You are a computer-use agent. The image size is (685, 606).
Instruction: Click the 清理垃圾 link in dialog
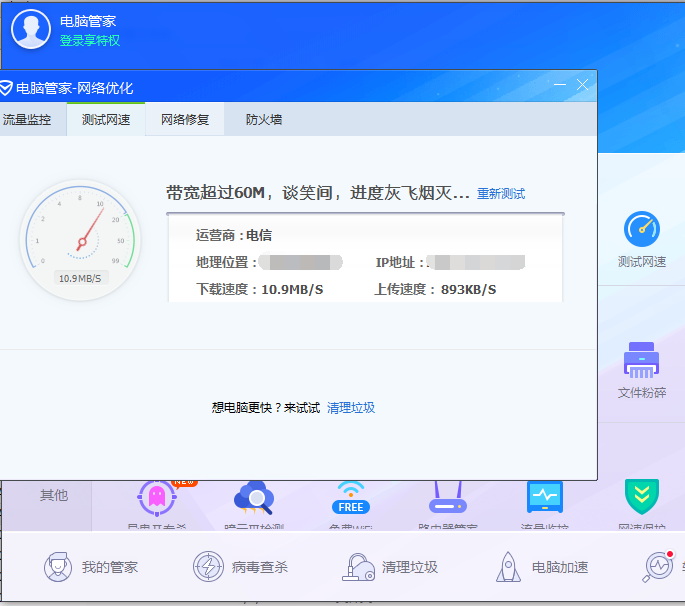(351, 408)
